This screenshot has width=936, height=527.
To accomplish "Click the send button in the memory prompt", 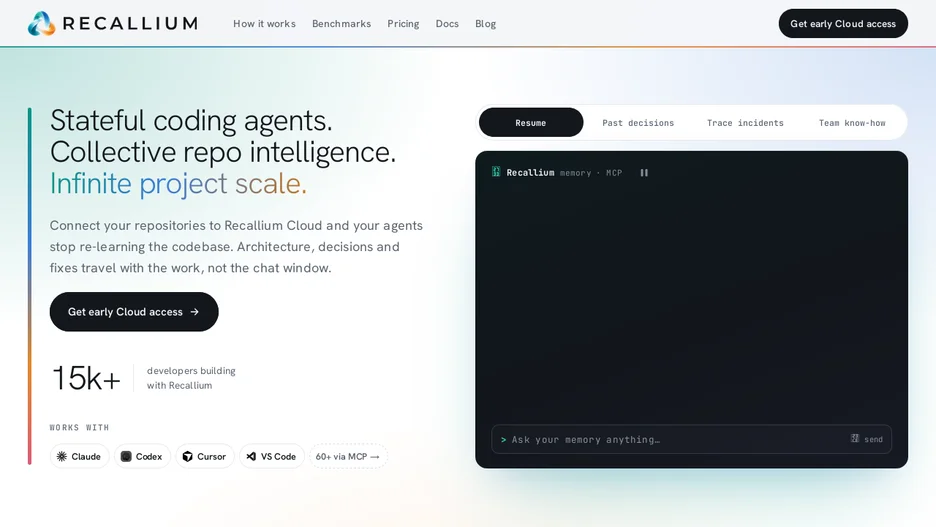I will tap(867, 439).
